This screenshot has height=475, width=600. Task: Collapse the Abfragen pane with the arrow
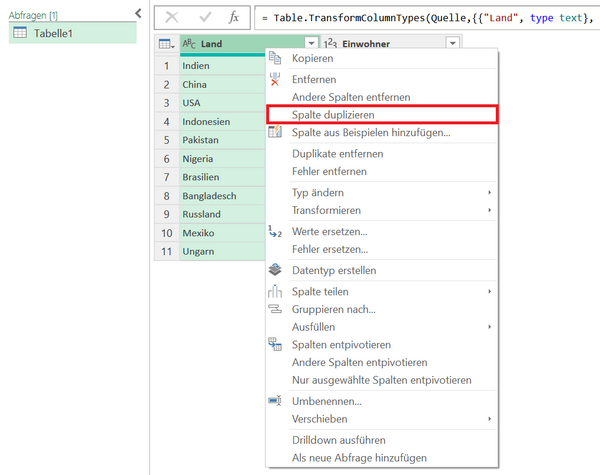tap(137, 13)
